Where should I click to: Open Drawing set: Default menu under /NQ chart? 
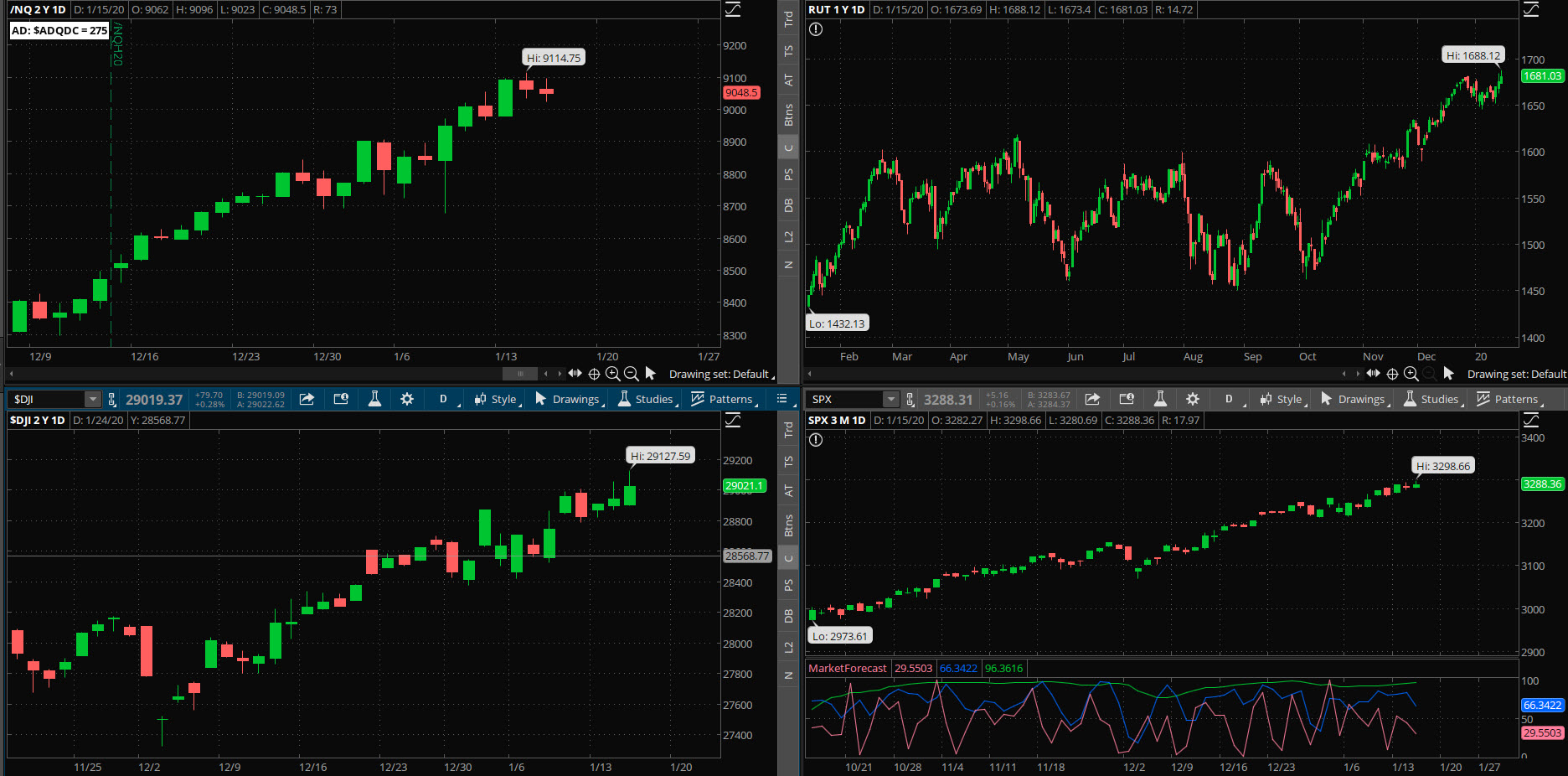720,374
